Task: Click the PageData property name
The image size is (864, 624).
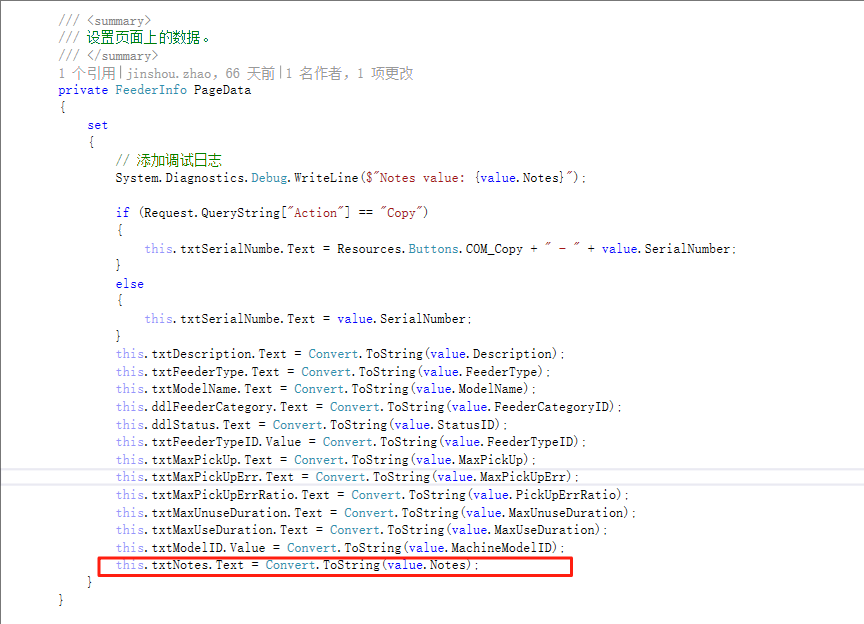Action: pos(222,90)
